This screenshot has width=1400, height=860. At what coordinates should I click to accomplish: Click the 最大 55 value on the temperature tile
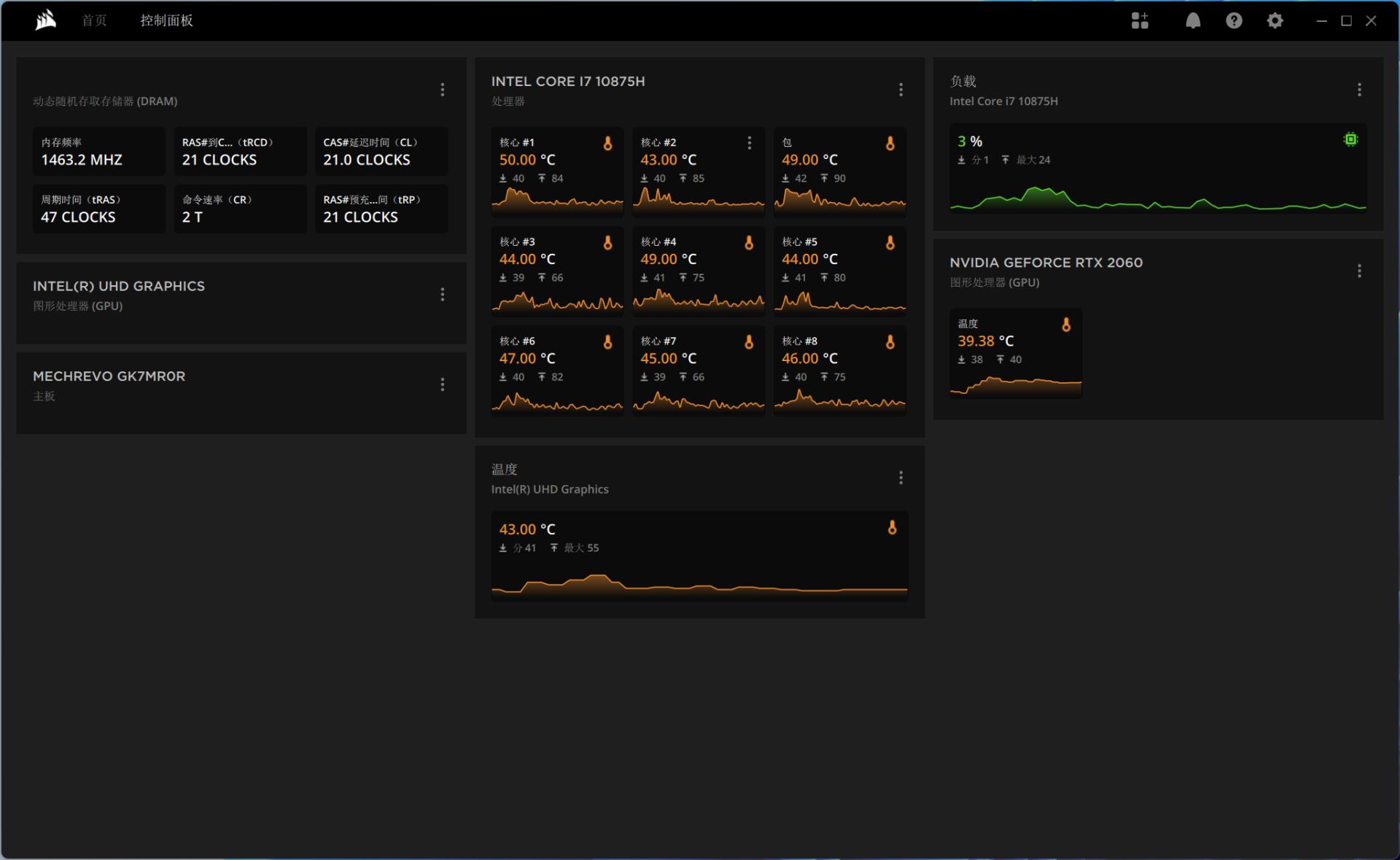[x=581, y=548]
